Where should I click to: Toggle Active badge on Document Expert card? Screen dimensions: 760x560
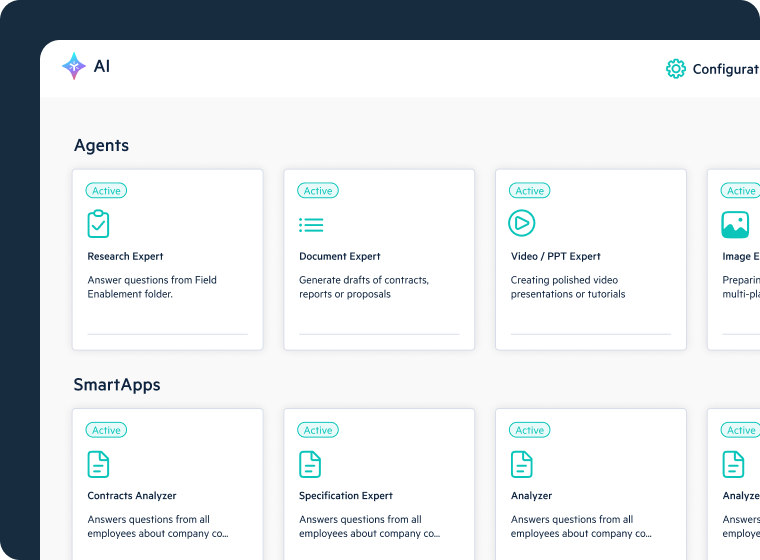coord(318,191)
